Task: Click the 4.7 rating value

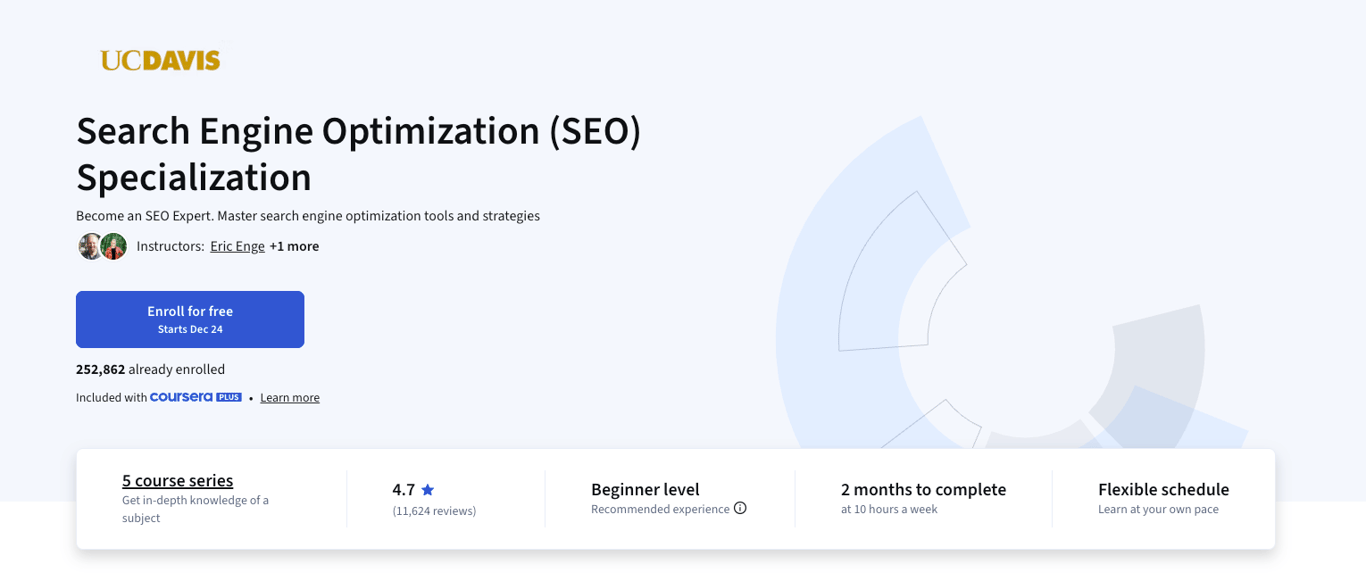Action: point(403,490)
